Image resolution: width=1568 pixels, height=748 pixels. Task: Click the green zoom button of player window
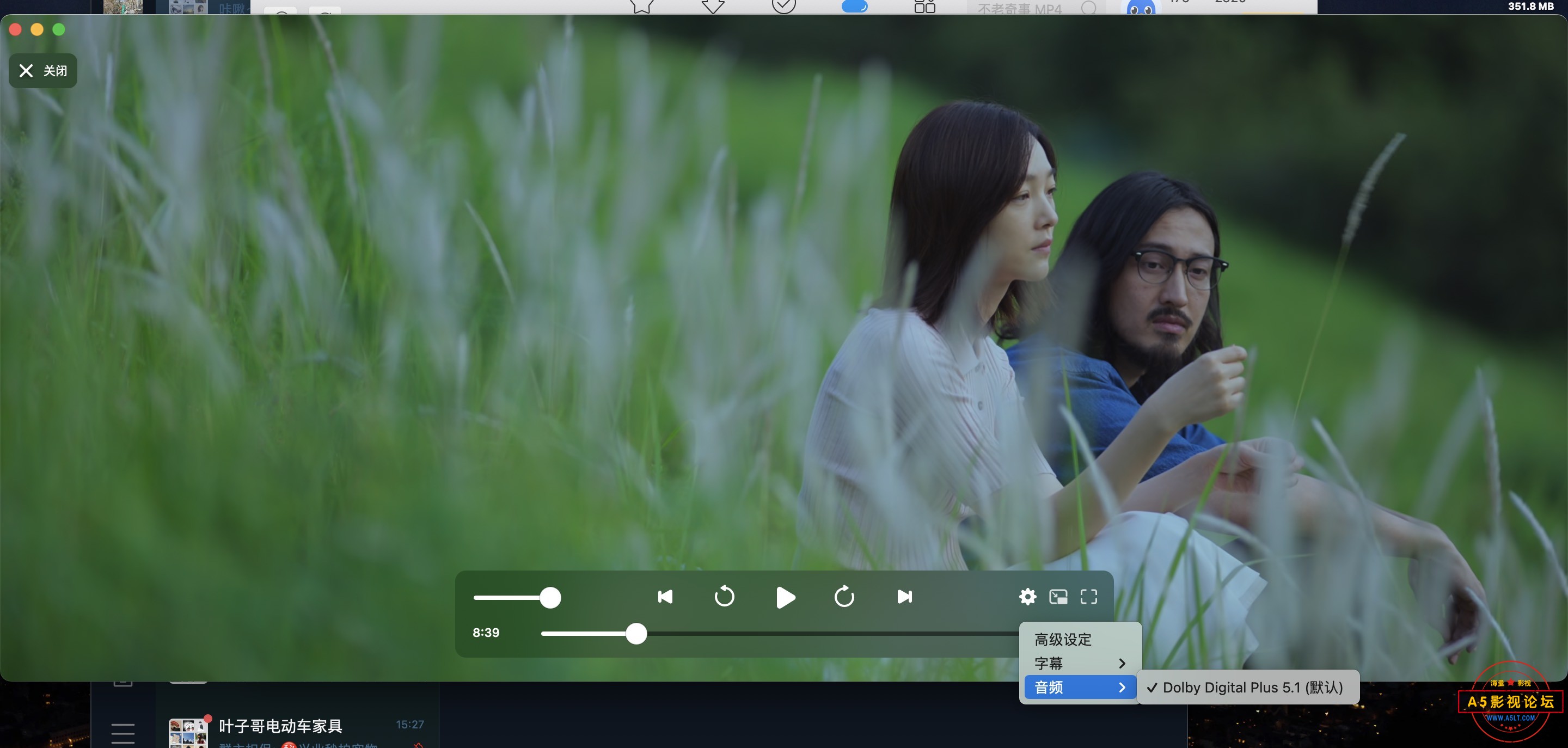click(59, 29)
